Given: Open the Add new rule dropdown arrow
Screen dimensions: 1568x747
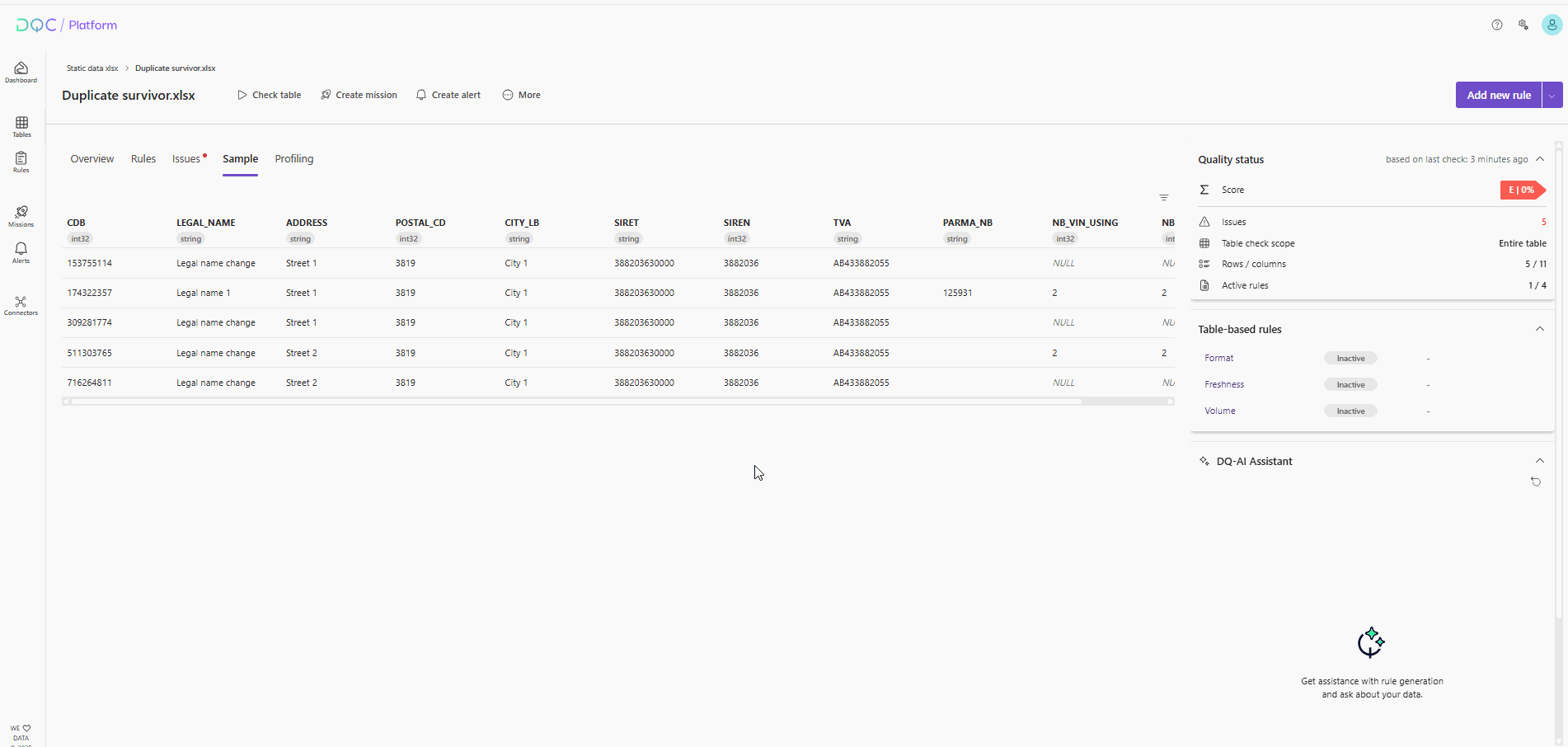Looking at the screenshot, I should click(1552, 95).
